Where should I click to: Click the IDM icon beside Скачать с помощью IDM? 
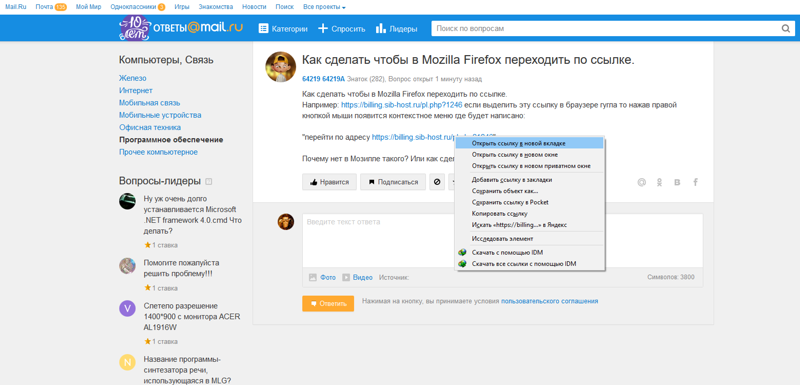(463, 252)
